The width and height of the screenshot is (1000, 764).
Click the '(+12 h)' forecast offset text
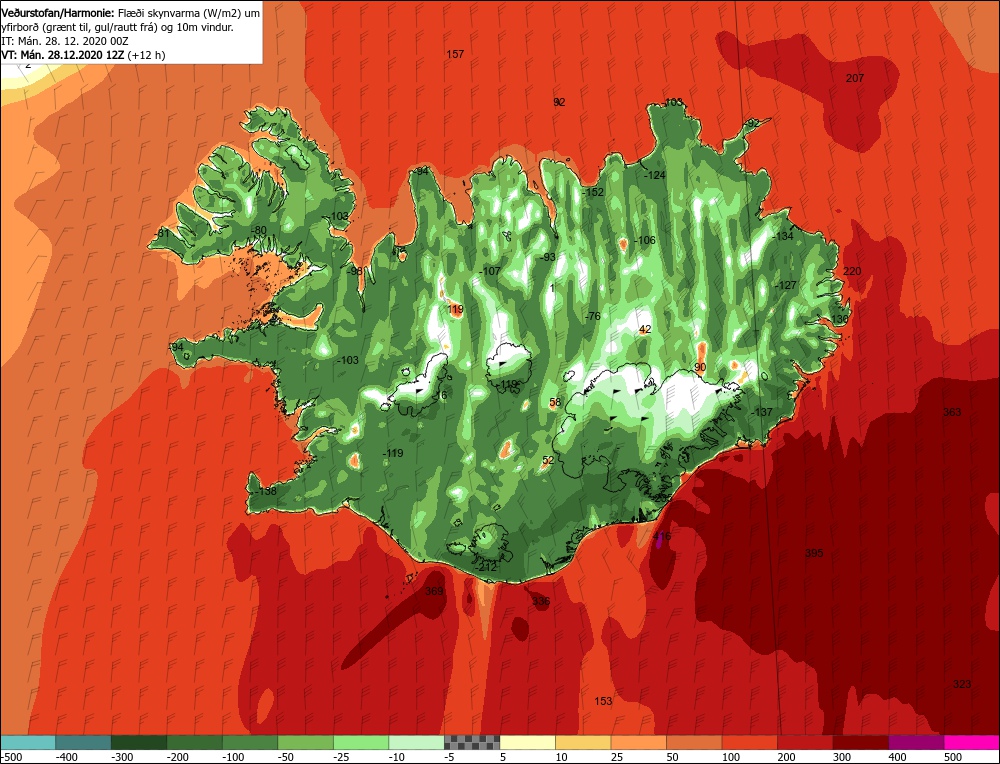pyautogui.click(x=146, y=55)
